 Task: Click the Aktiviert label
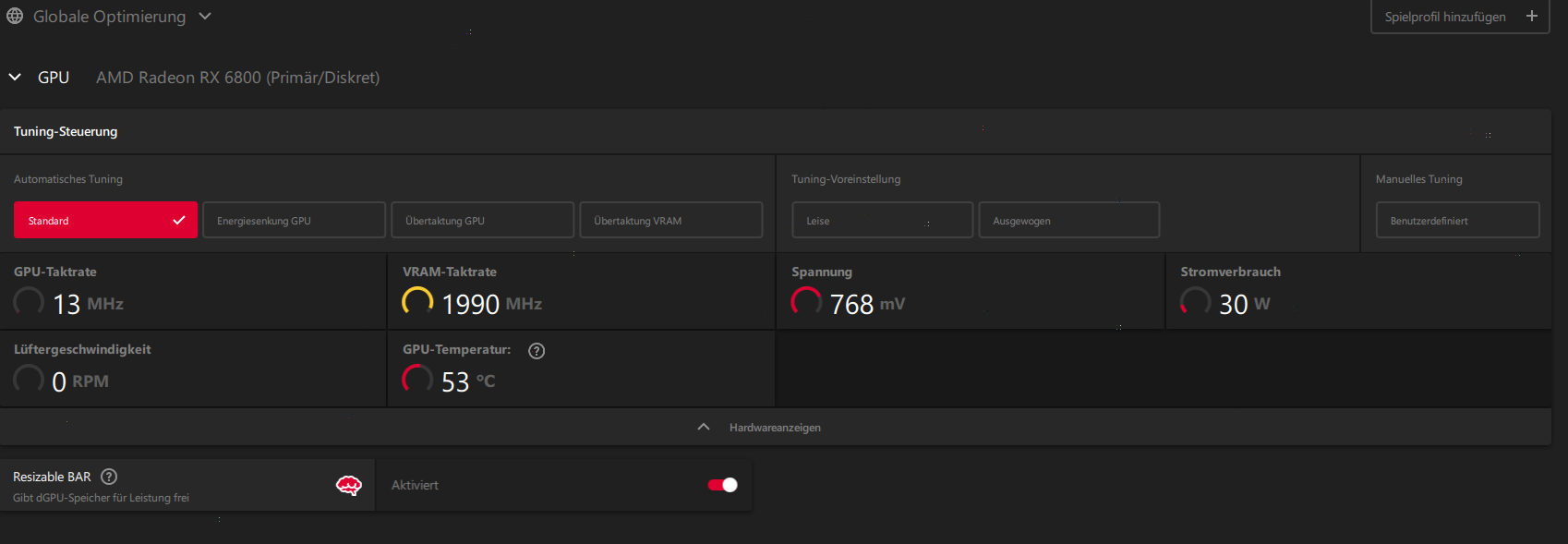(x=415, y=485)
